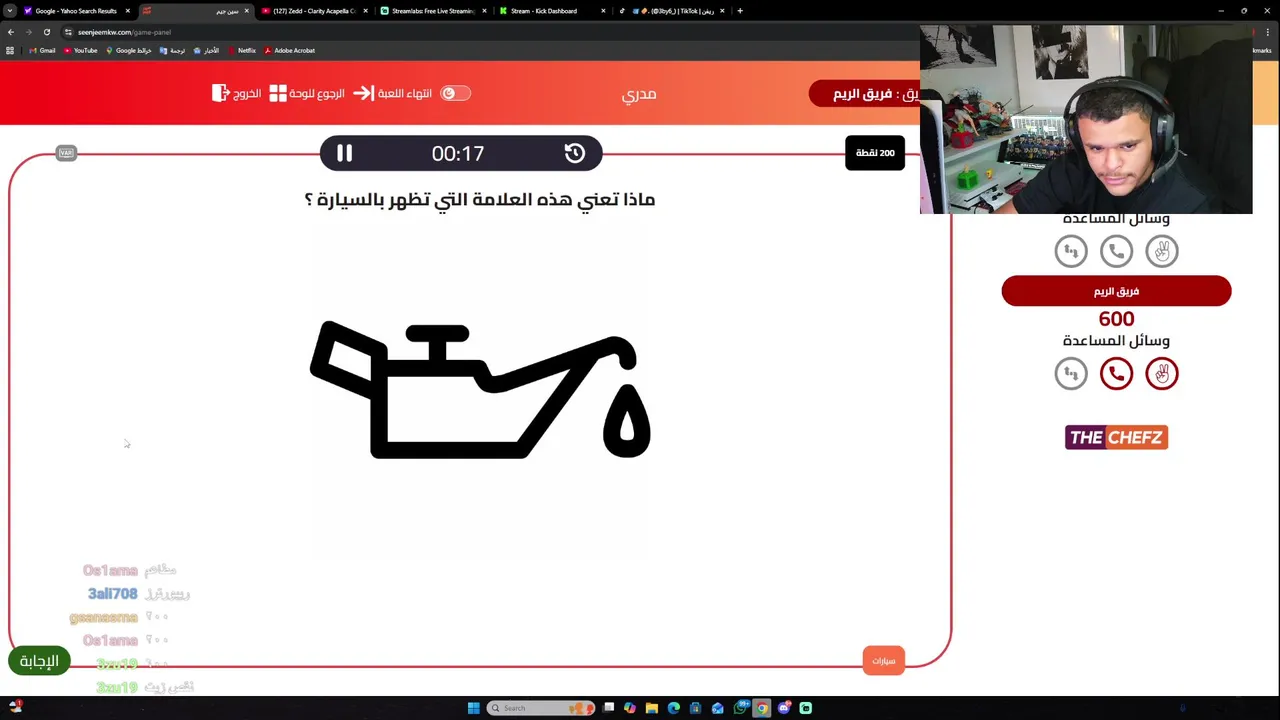Click the فريق الريم red team bar
This screenshot has width=1280, height=720.
click(x=1116, y=291)
